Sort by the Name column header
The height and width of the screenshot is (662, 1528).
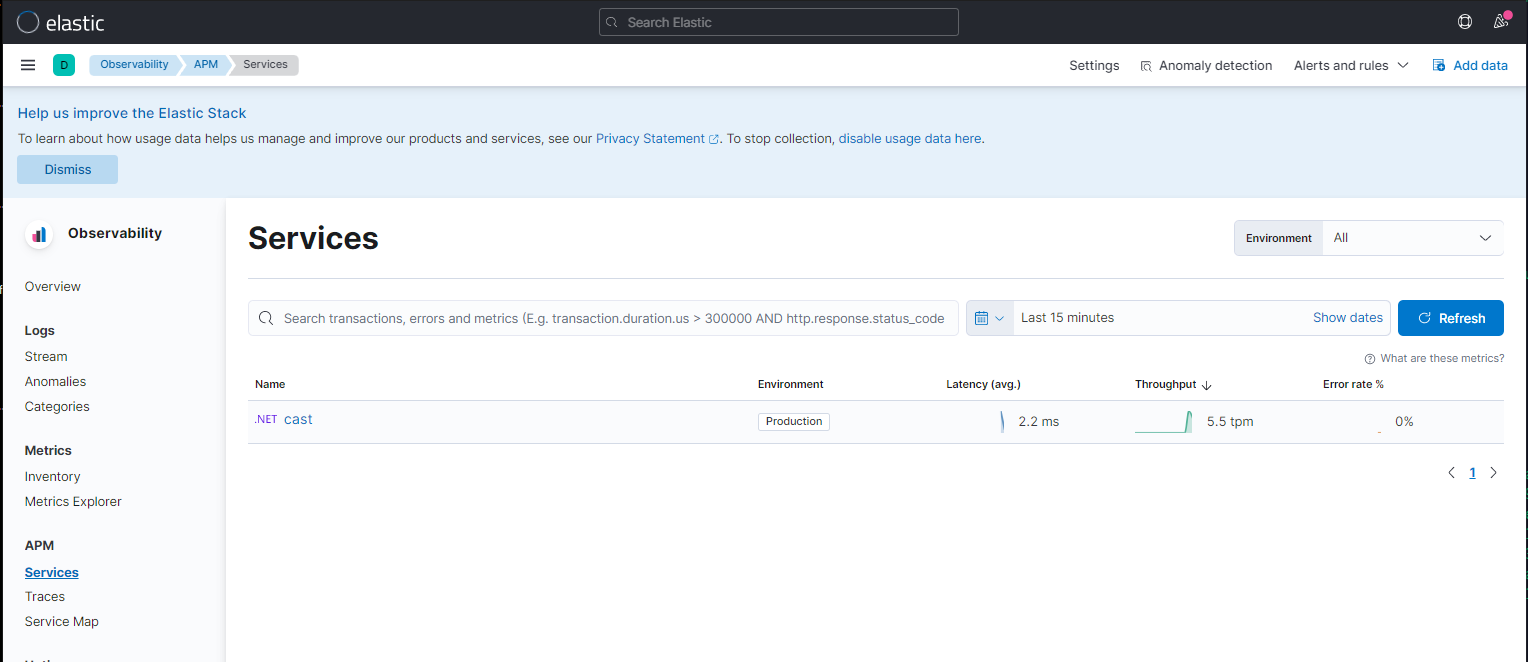click(270, 385)
